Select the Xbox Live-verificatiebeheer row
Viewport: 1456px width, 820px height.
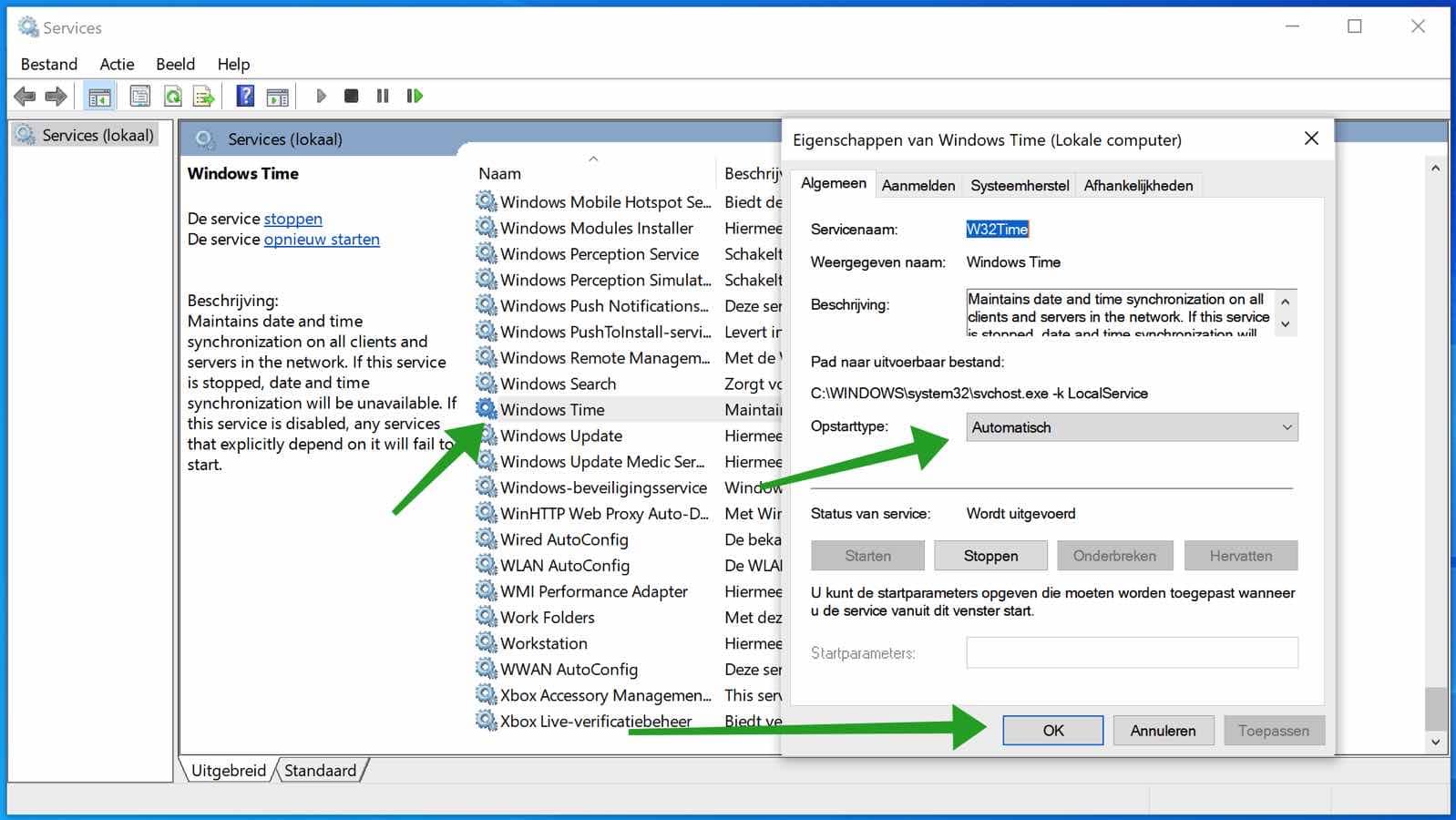(627, 721)
